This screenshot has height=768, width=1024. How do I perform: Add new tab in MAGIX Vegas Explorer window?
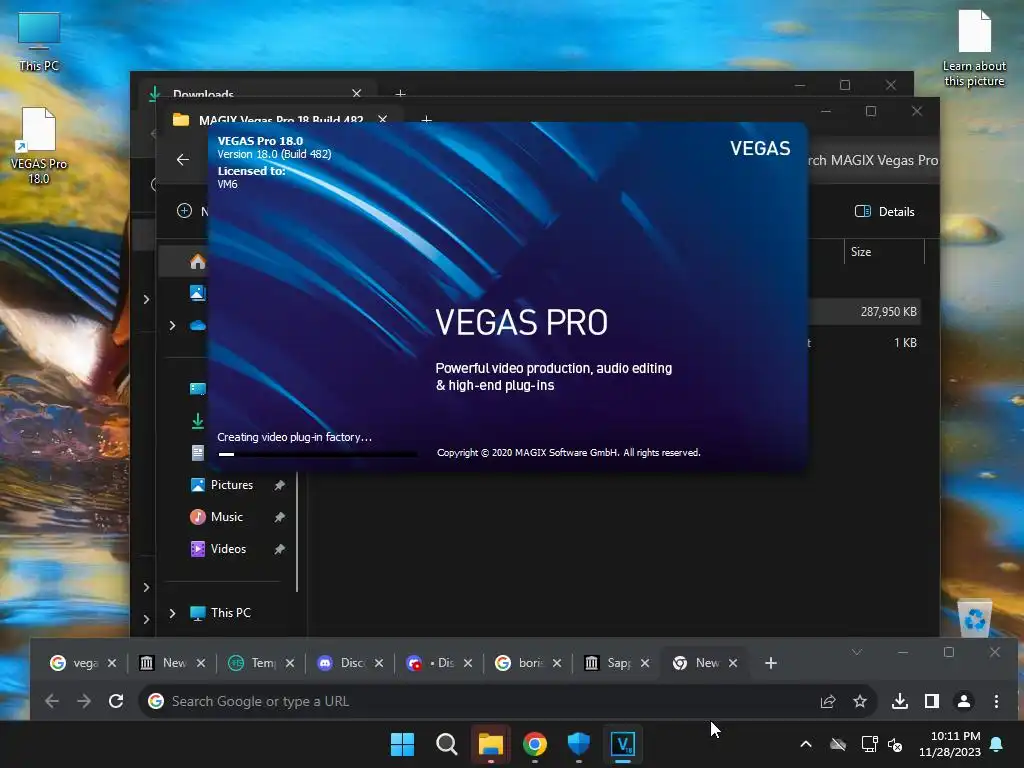pos(426,120)
